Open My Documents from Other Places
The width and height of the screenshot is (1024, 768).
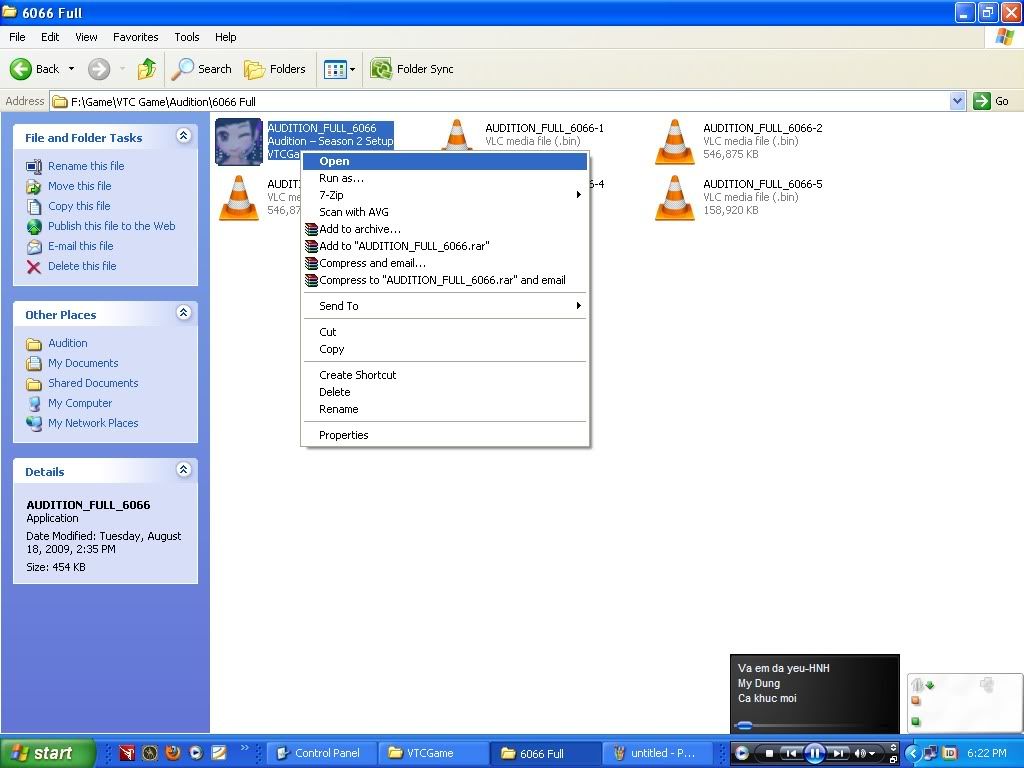click(83, 363)
